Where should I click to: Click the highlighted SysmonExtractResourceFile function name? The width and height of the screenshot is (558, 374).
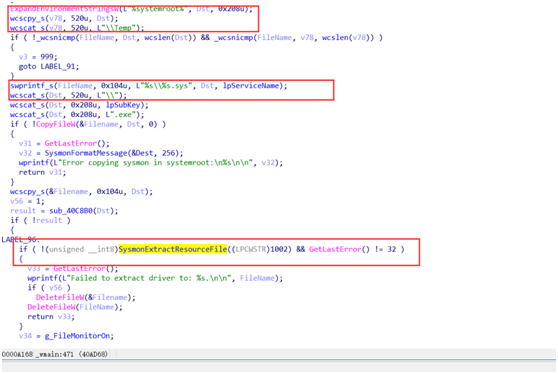173,249
